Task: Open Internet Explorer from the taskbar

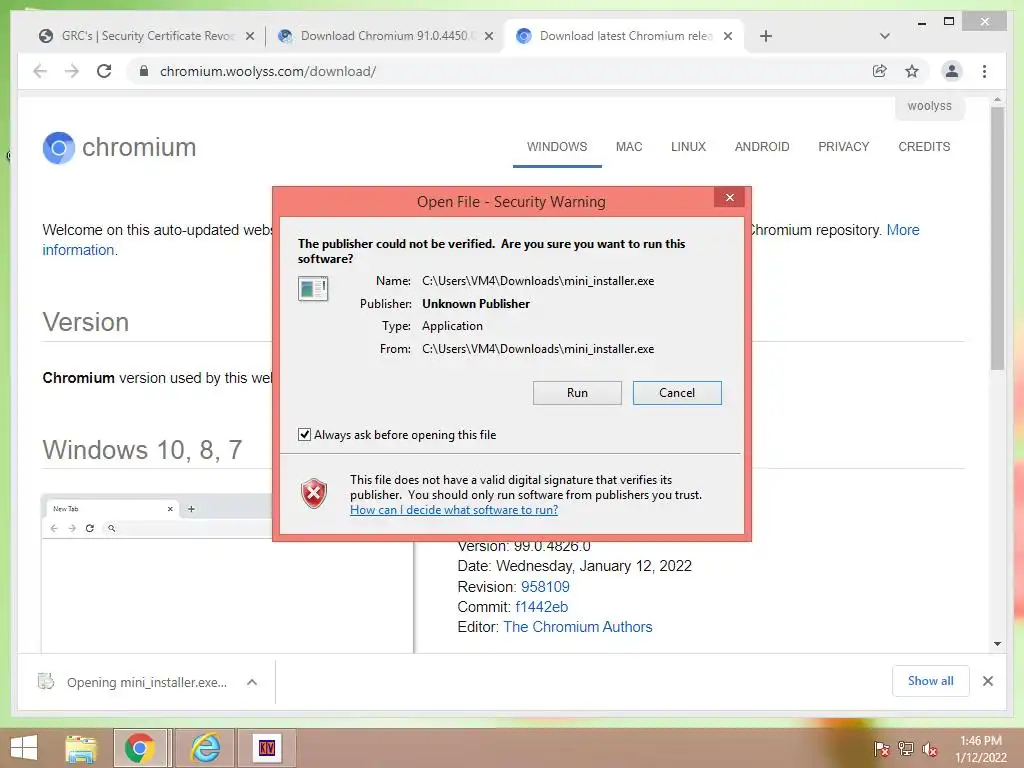Action: coord(205,748)
